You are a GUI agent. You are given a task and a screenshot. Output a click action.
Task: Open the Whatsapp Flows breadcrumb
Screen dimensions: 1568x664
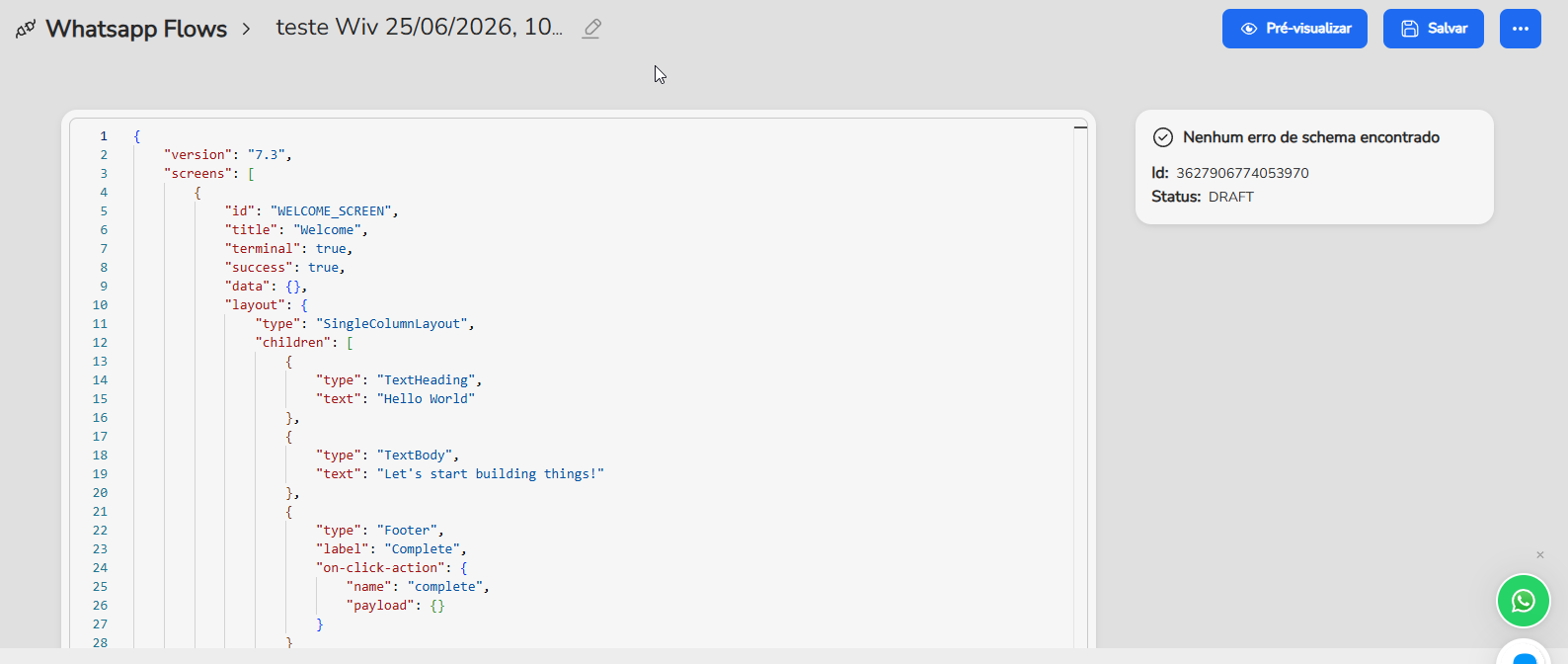[136, 29]
